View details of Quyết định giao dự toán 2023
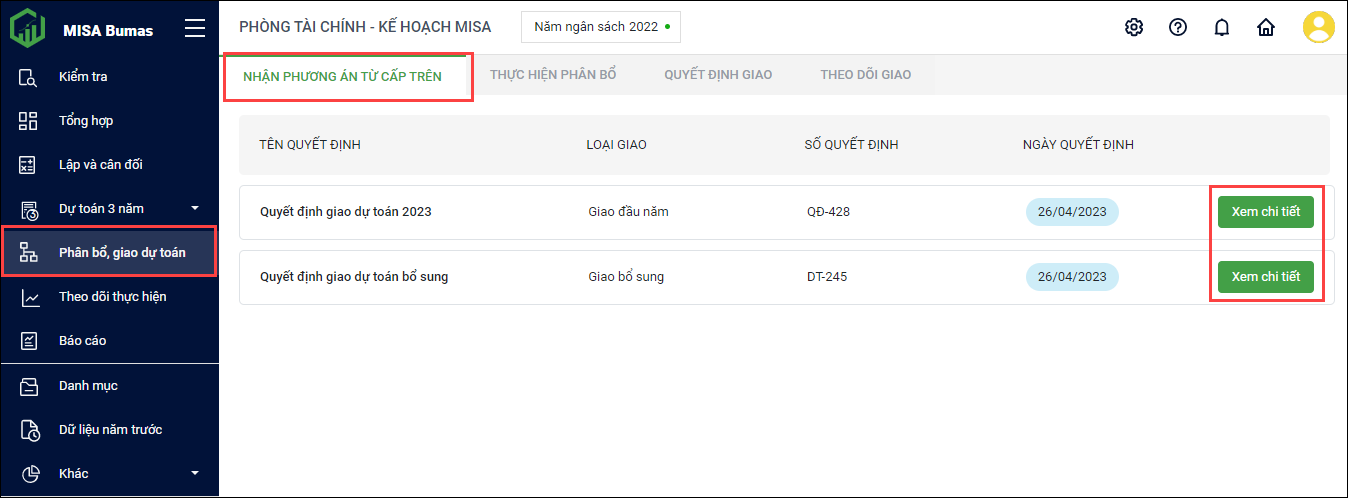 pos(1265,212)
